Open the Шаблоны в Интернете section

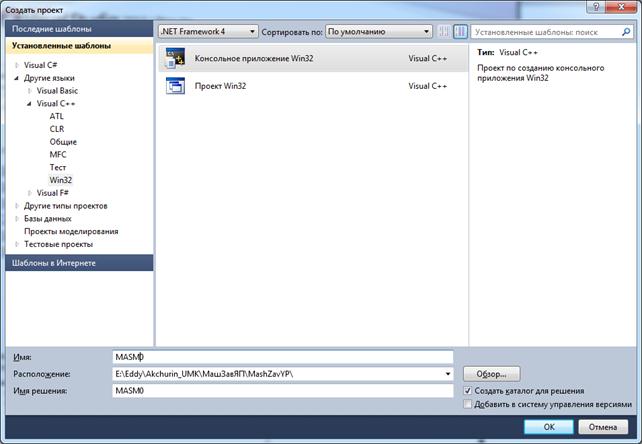[x=79, y=263]
